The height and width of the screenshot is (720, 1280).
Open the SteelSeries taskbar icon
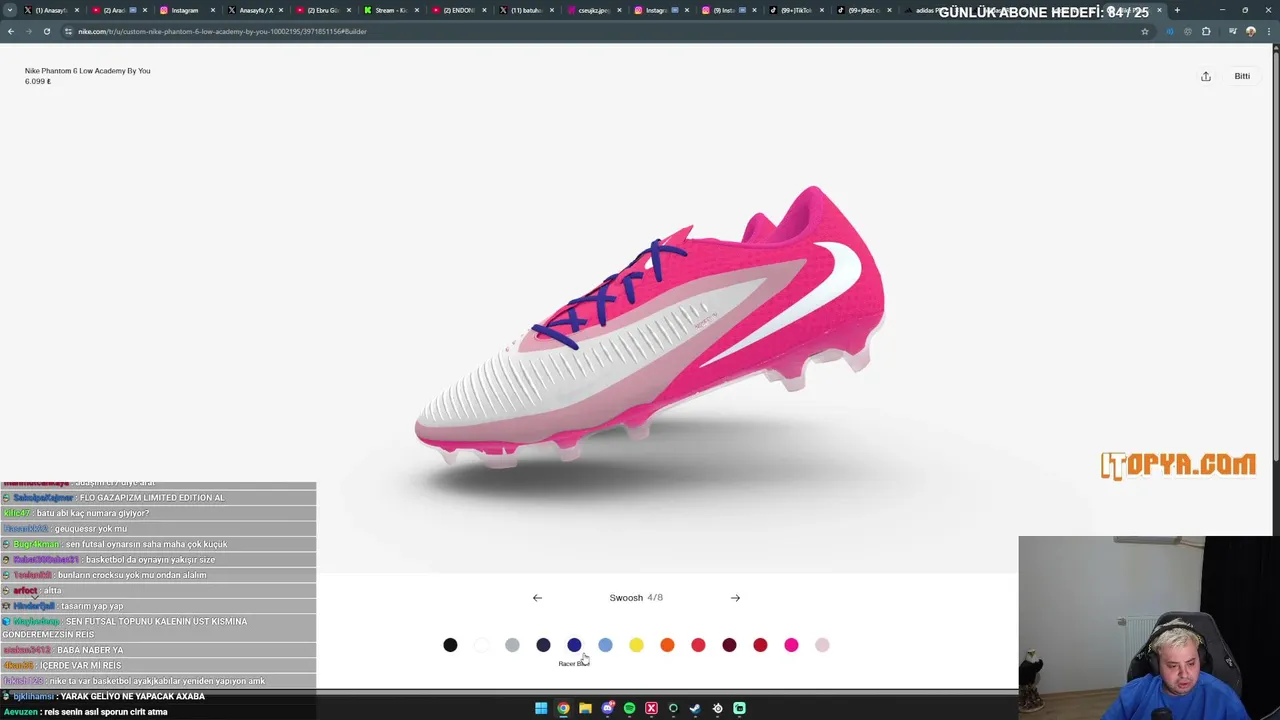point(717,708)
